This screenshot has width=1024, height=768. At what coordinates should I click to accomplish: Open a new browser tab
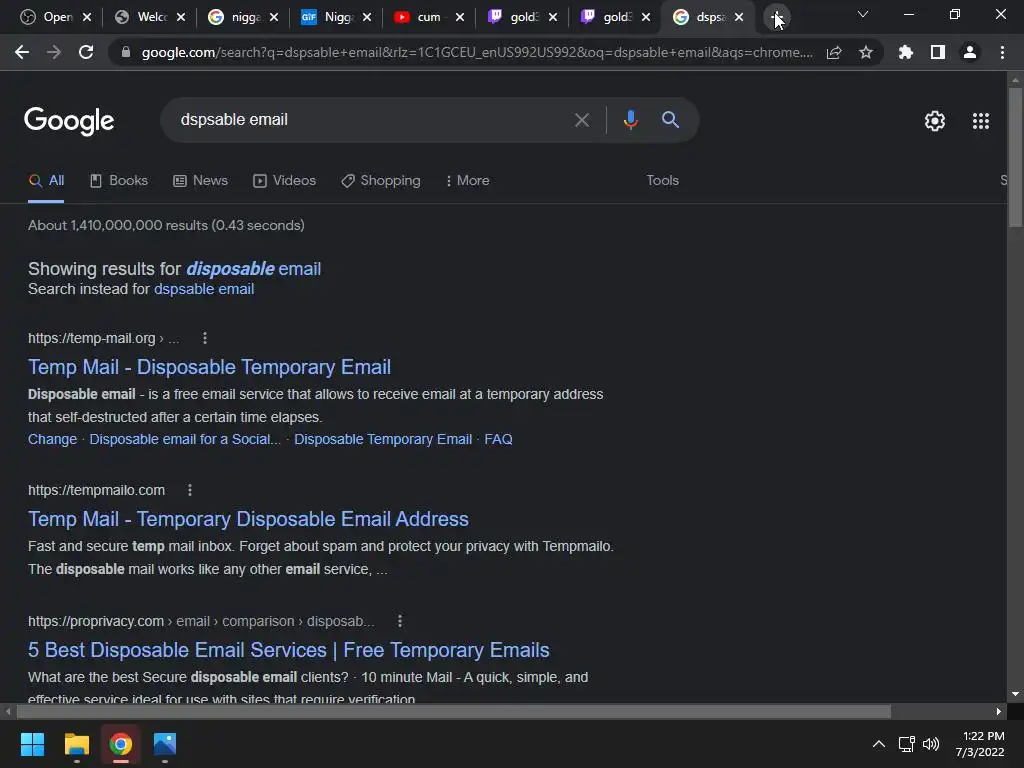coord(776,18)
